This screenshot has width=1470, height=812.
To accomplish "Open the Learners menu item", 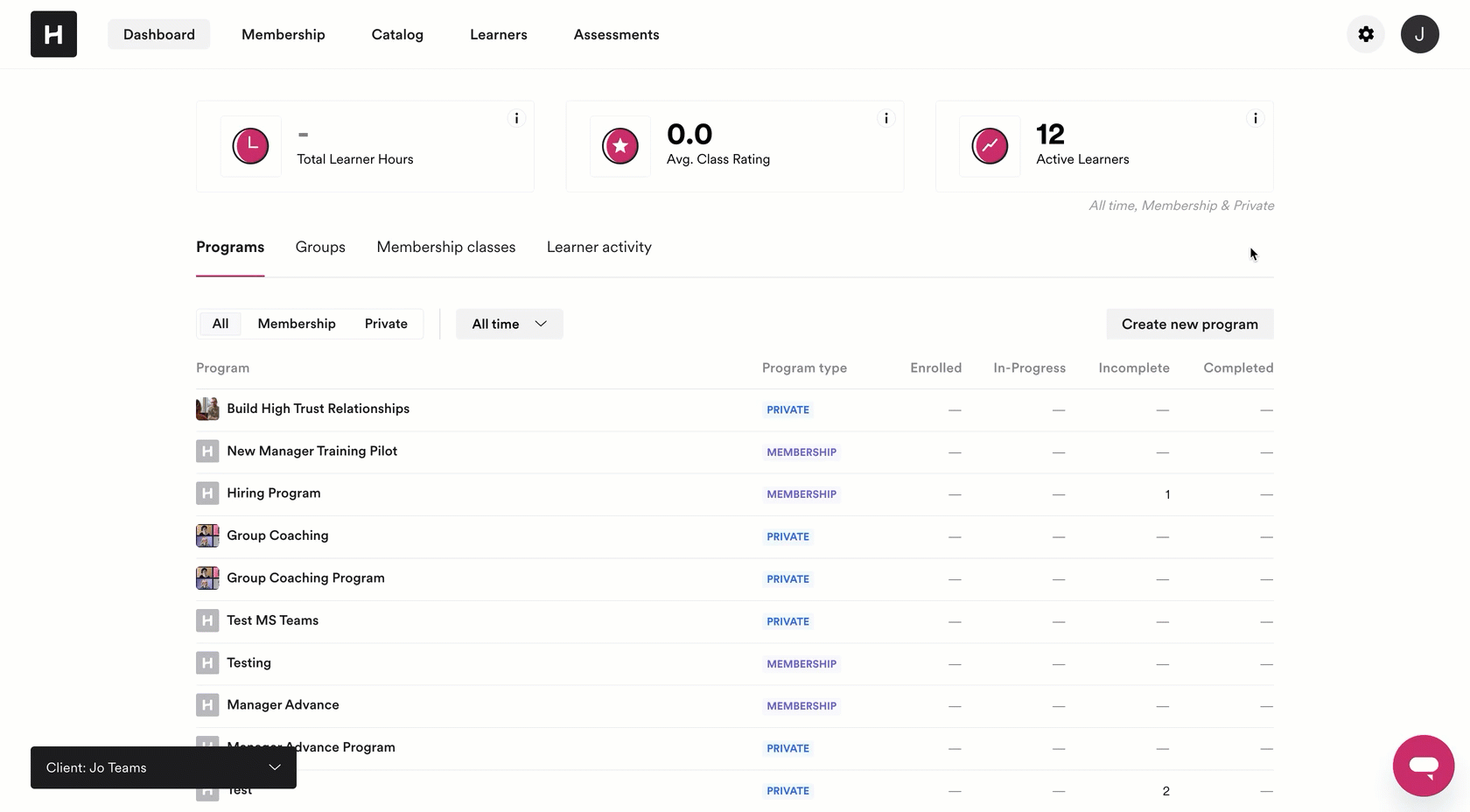I will (x=498, y=34).
